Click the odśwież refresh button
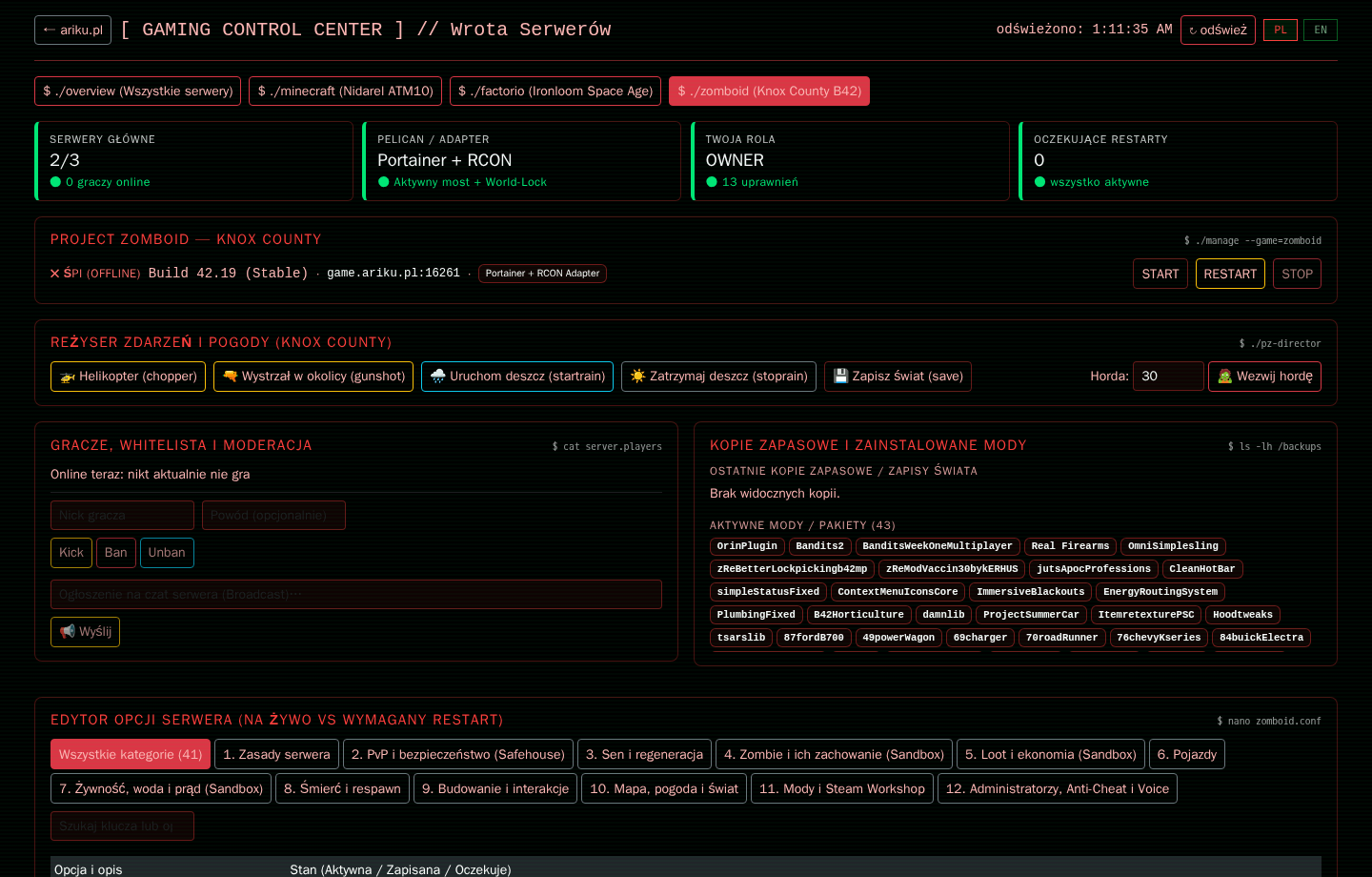The width and height of the screenshot is (1372, 877). [x=1218, y=30]
